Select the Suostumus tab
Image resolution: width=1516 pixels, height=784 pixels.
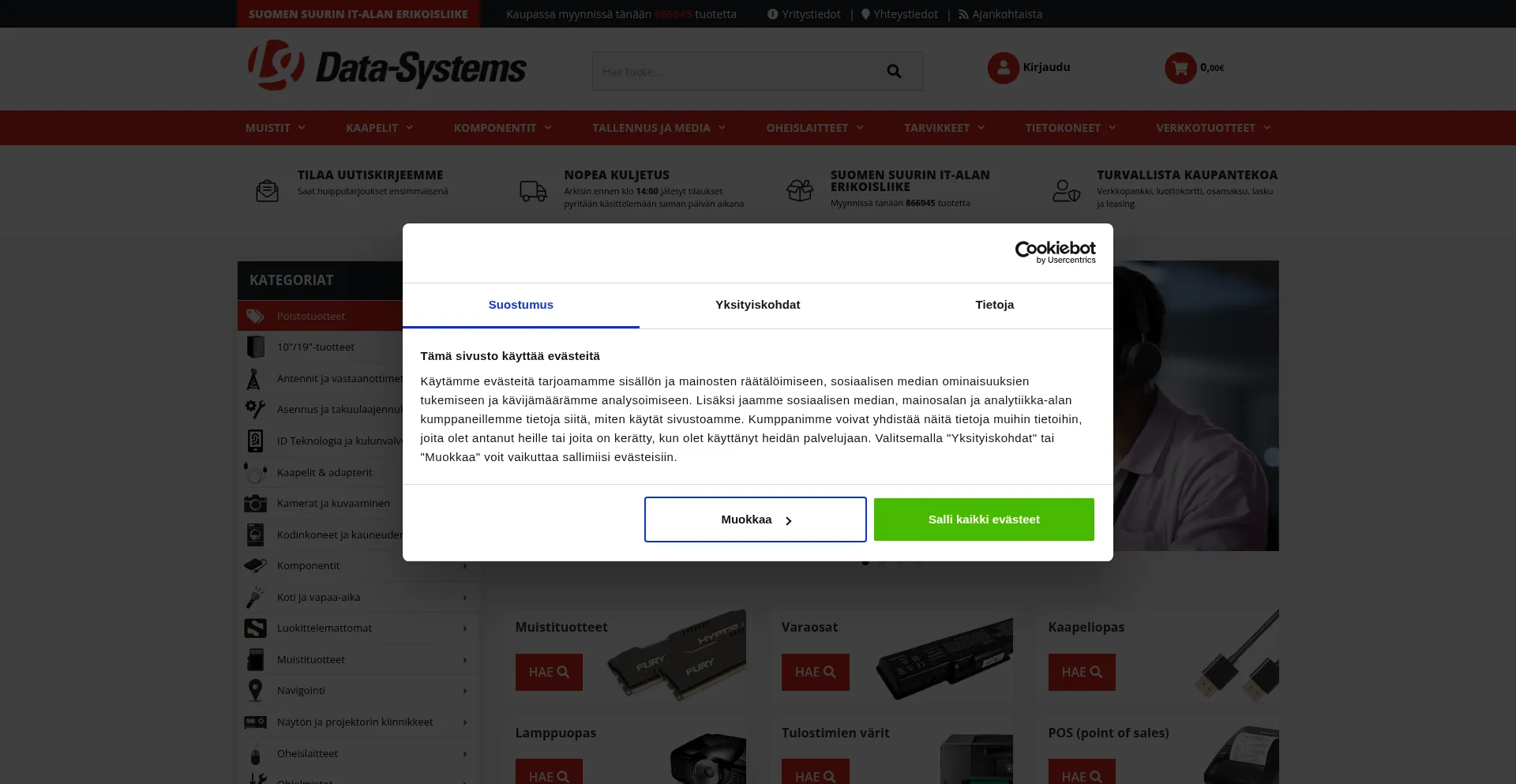(521, 305)
